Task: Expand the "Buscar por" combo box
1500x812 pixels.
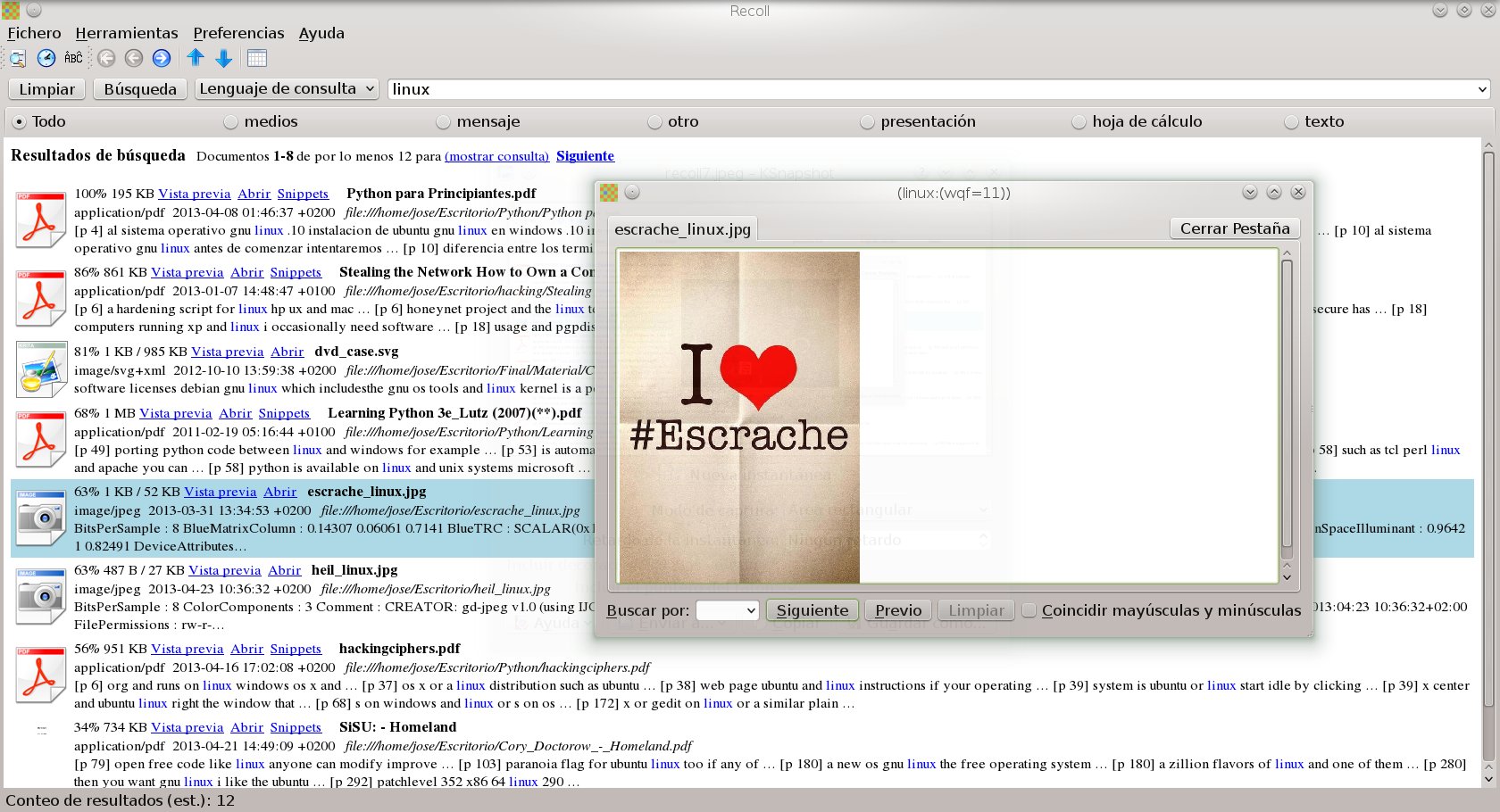Action: point(728,610)
